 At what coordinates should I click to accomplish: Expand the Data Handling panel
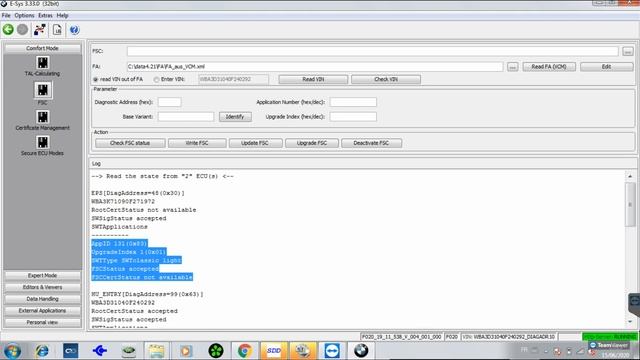click(42, 299)
